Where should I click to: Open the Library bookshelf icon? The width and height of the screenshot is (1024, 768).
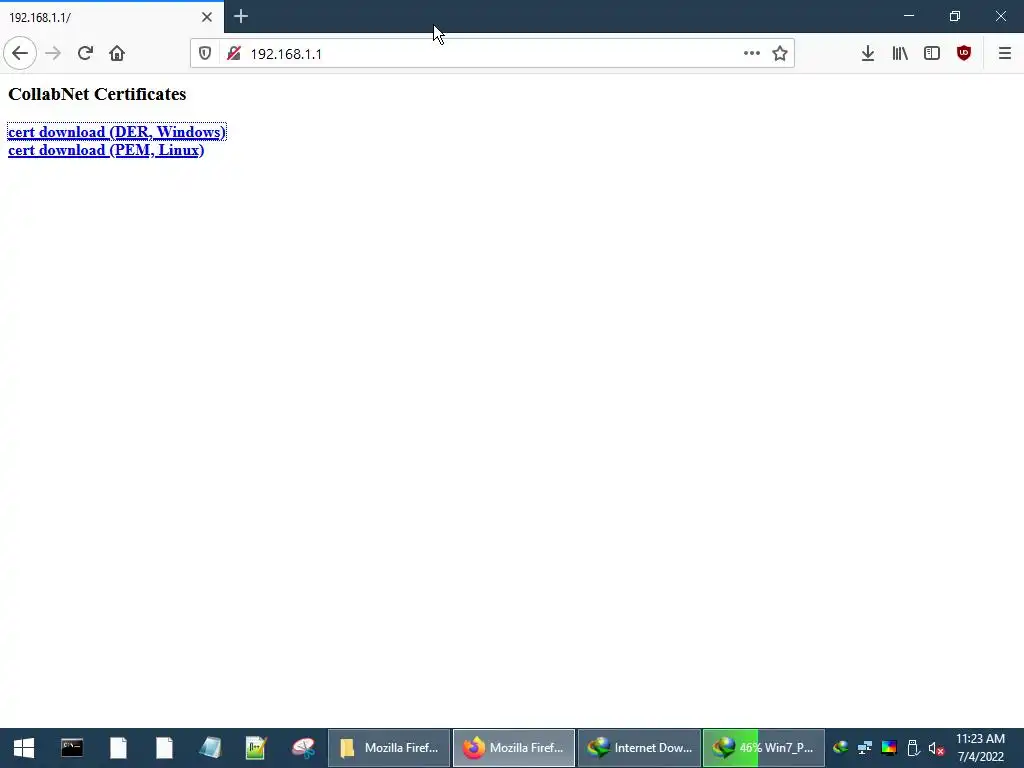pyautogui.click(x=900, y=54)
